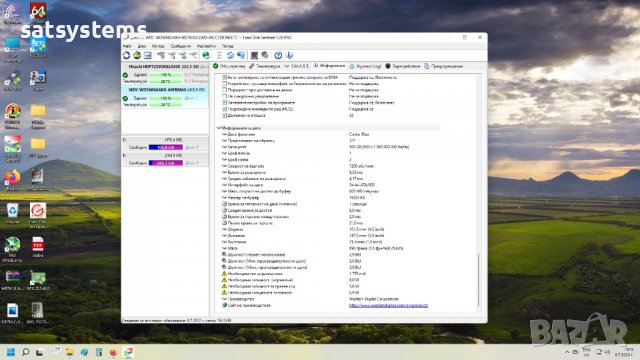Collapse the disk information section header
Viewport: 640px width, 360px height.
pyautogui.click(x=219, y=128)
